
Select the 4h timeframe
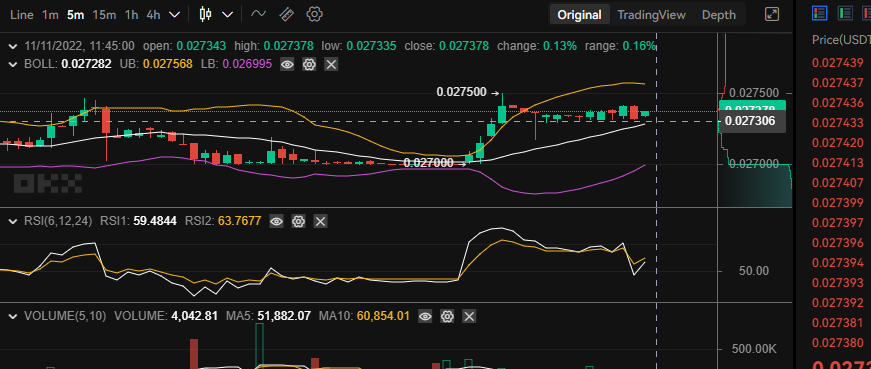(153, 15)
